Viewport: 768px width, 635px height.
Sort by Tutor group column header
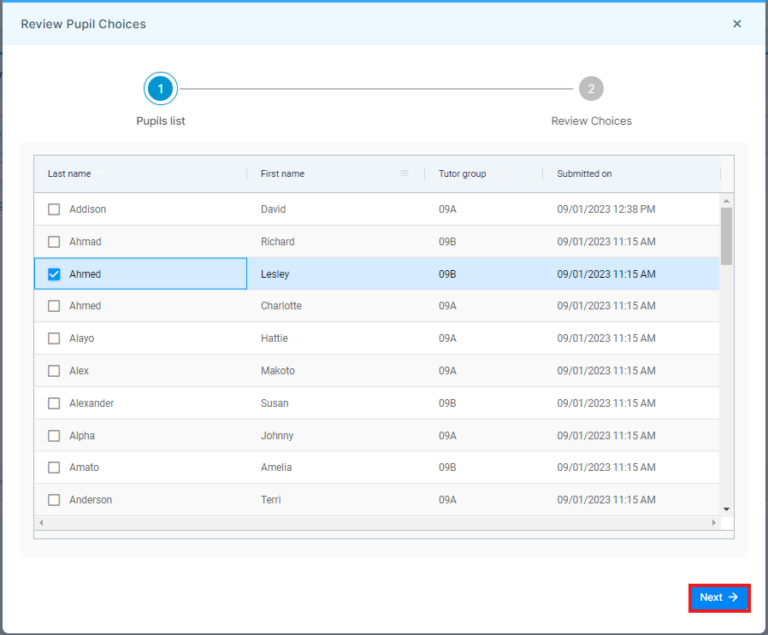coord(462,174)
